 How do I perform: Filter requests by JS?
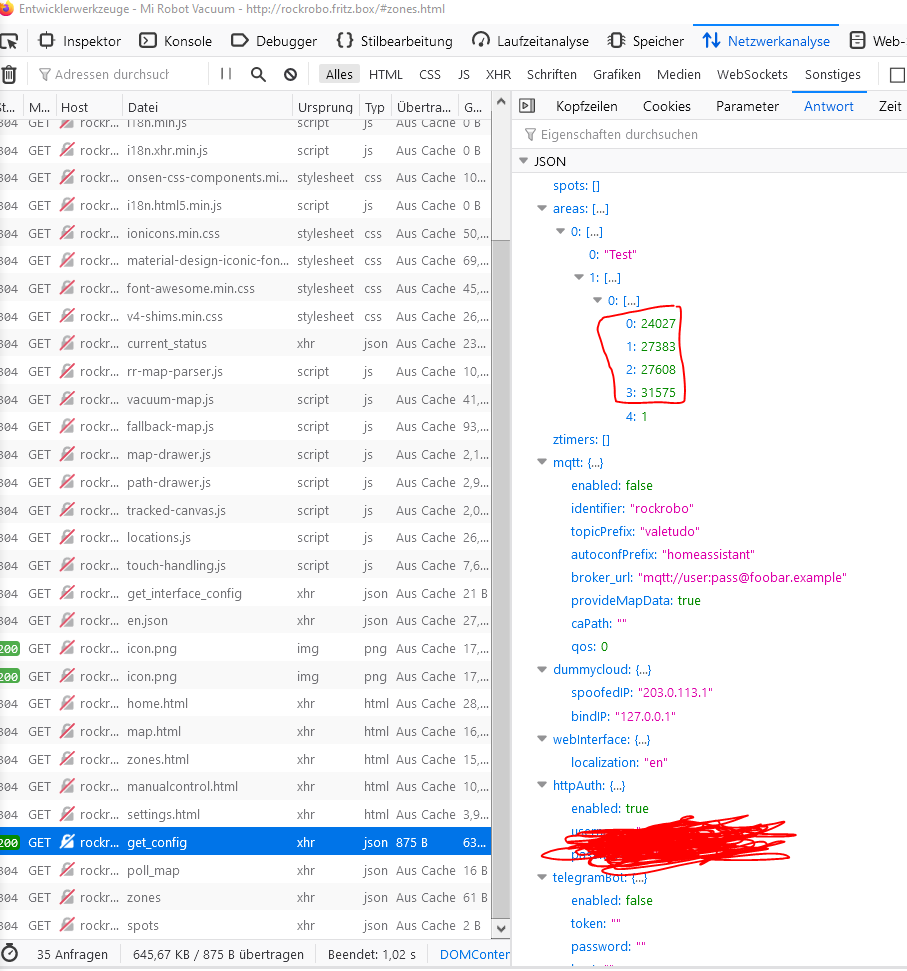pos(464,75)
